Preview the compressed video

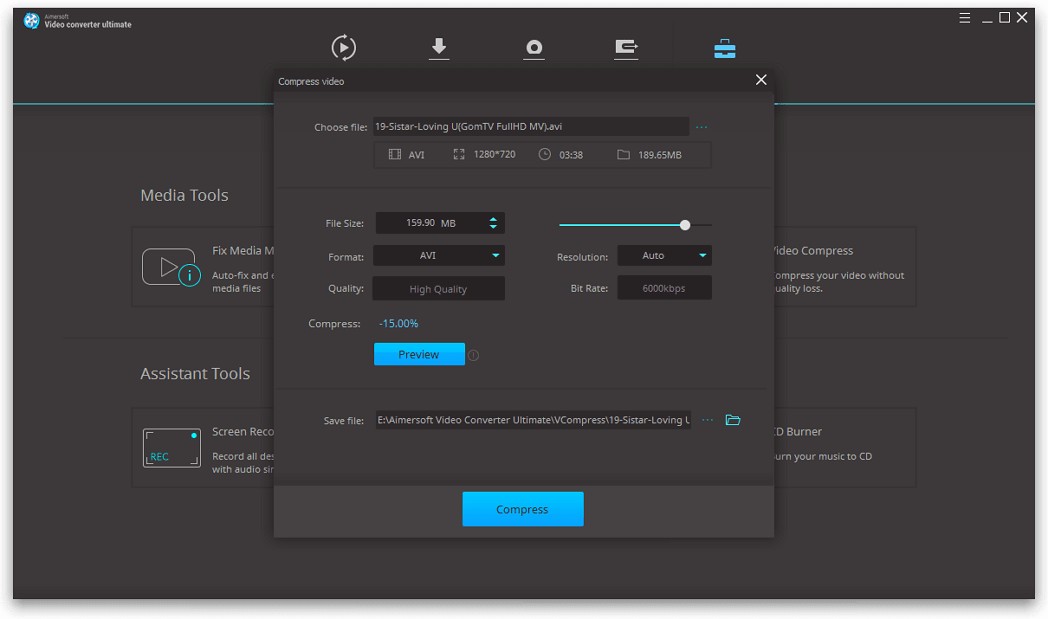pos(419,354)
